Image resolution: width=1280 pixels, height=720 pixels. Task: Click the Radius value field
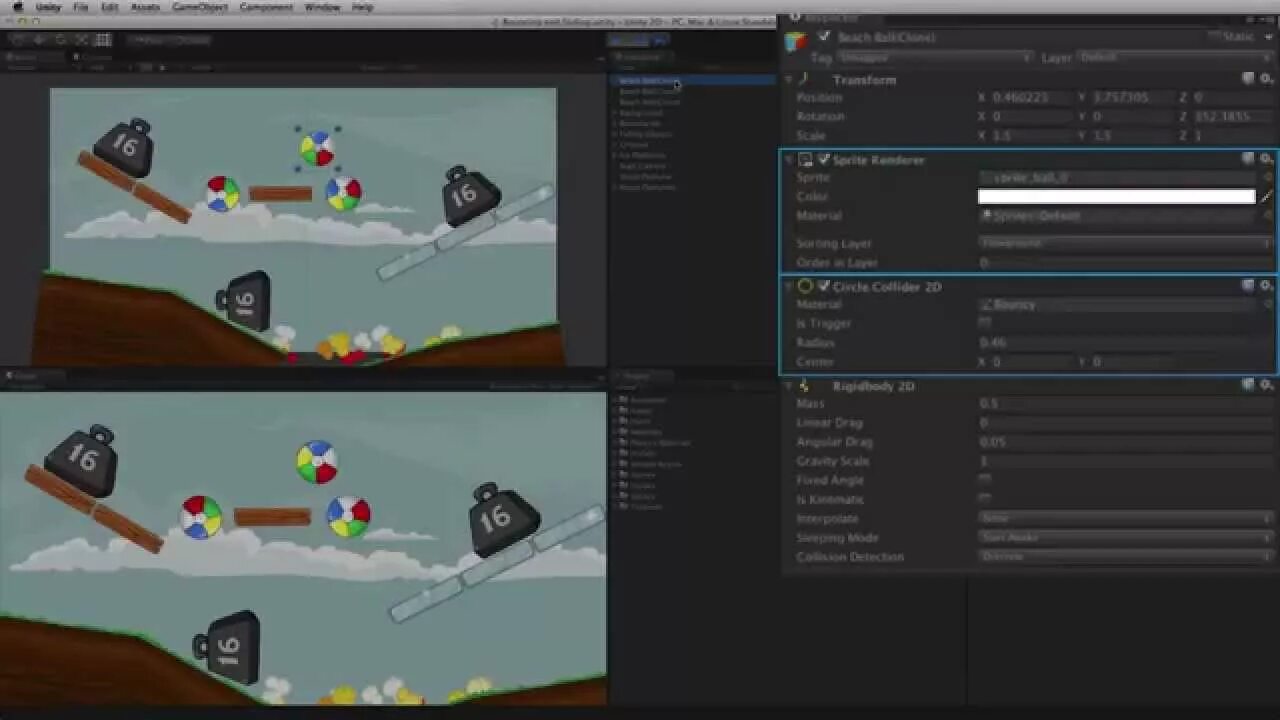click(x=1125, y=343)
